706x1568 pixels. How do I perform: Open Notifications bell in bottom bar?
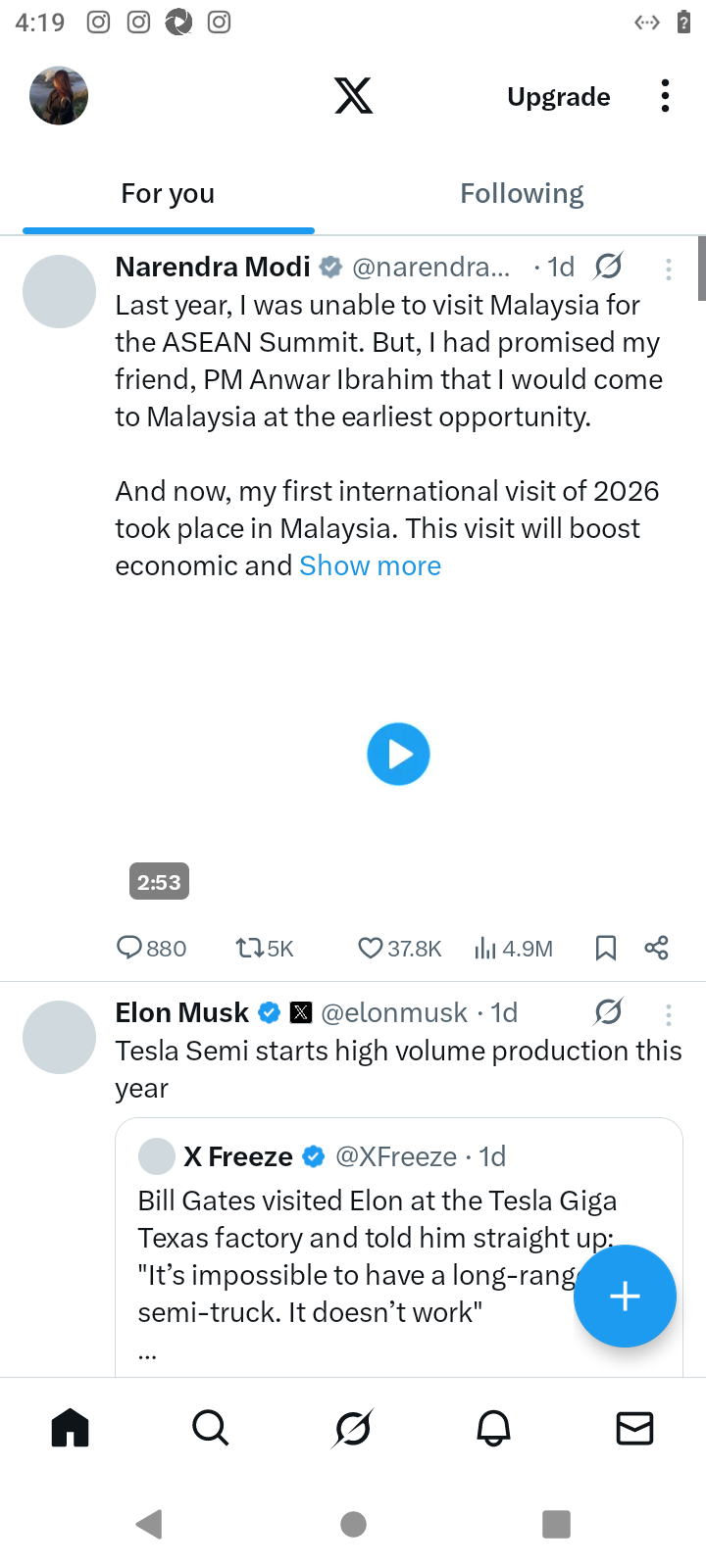(x=494, y=1429)
